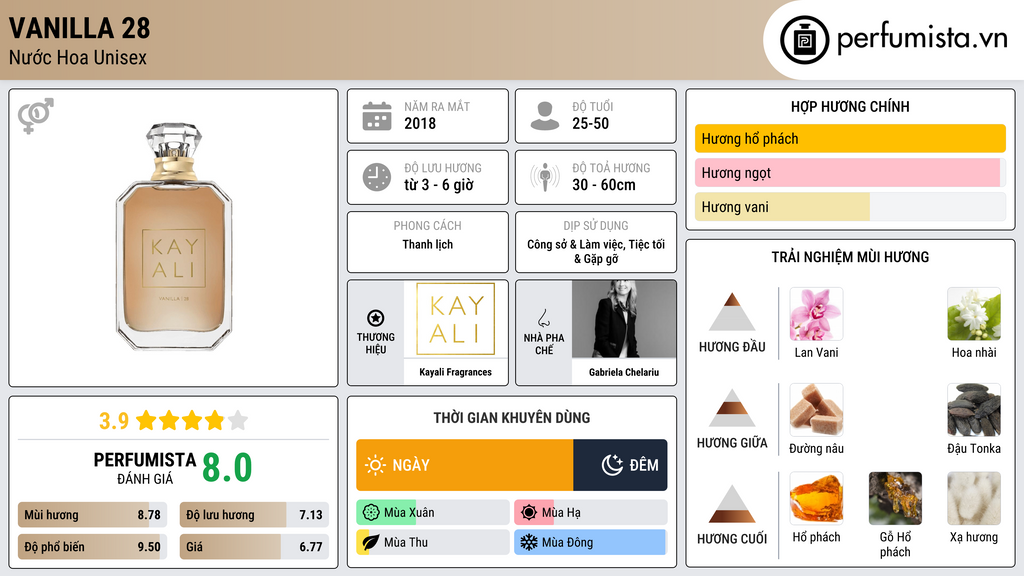
Task: Click the sillage projection icon
Action: tap(544, 177)
